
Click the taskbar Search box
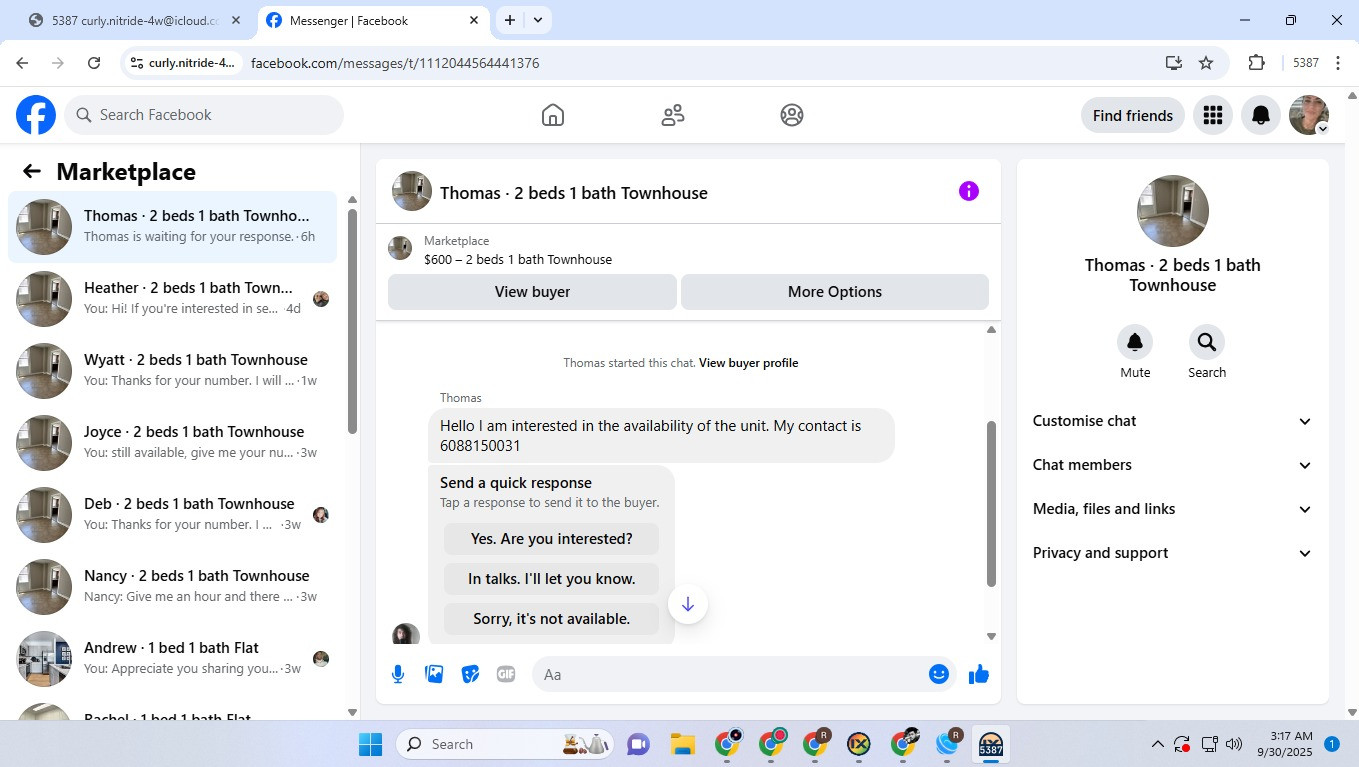pyautogui.click(x=506, y=744)
